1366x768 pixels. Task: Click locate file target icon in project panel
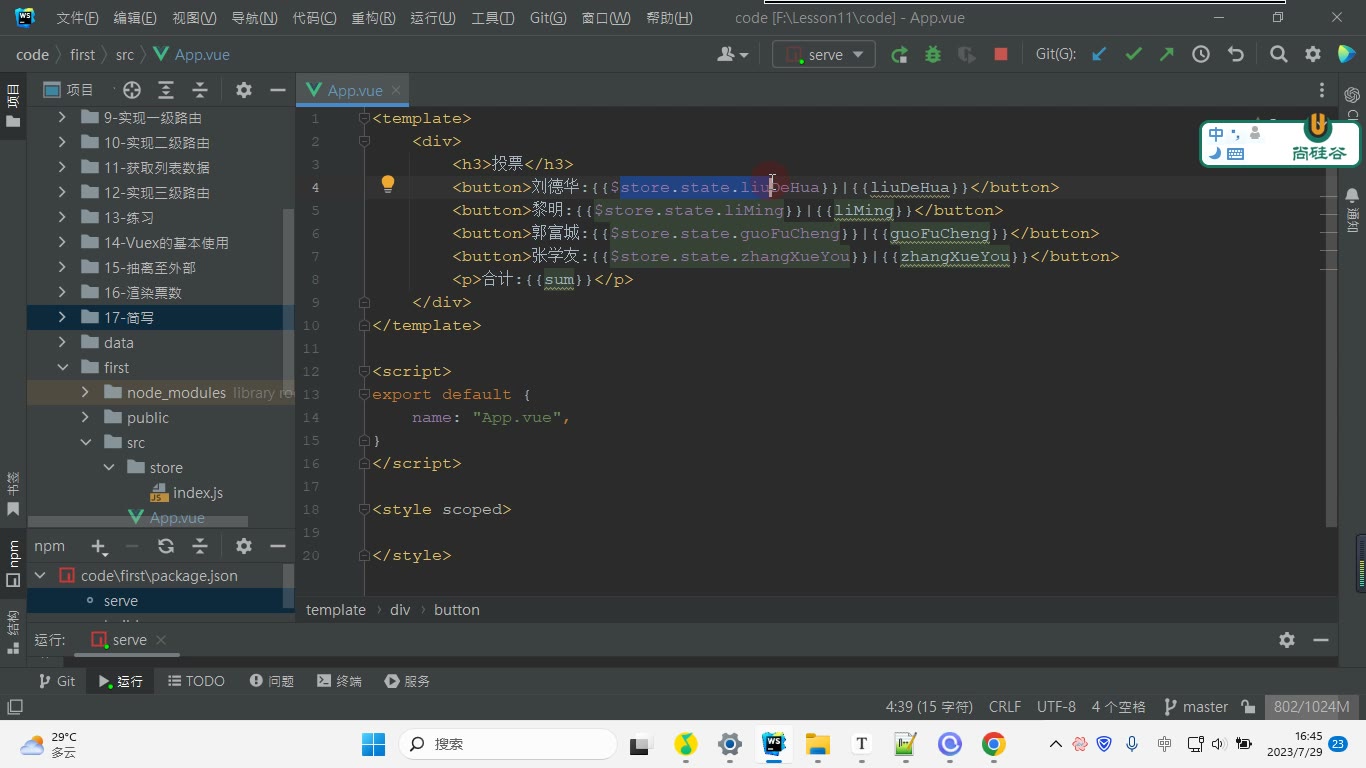tap(132, 90)
